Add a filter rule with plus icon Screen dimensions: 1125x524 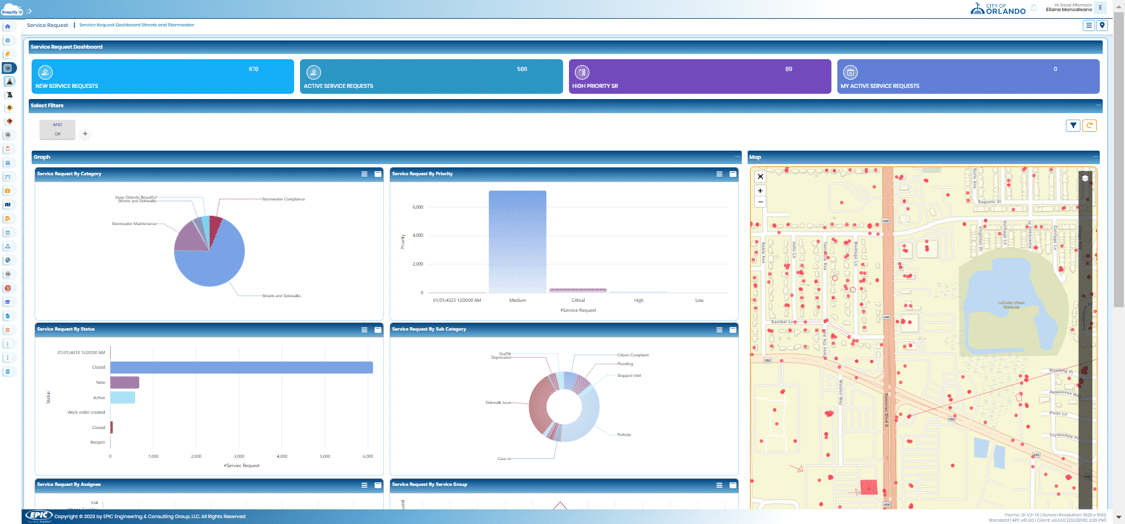85,133
